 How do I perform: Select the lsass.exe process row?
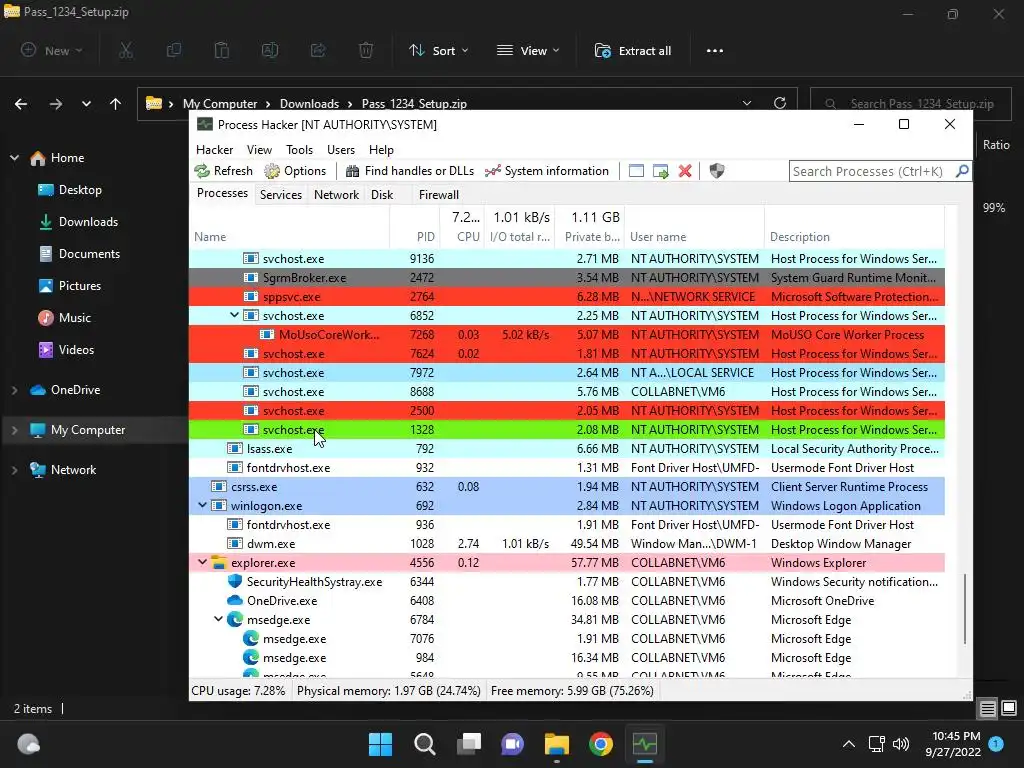pos(566,449)
